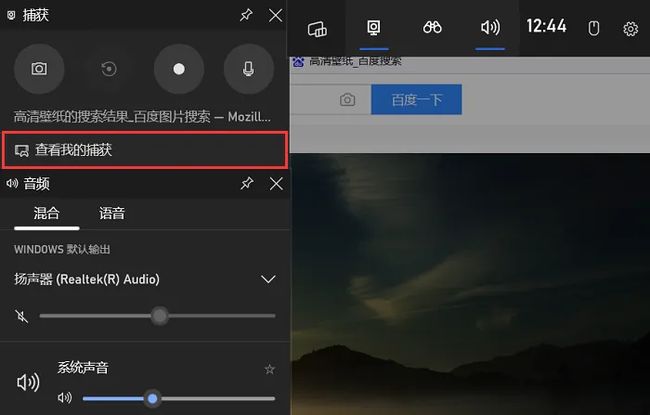Open the looking for group binoculars icon
Image resolution: width=650 pixels, height=415 pixels.
point(432,28)
